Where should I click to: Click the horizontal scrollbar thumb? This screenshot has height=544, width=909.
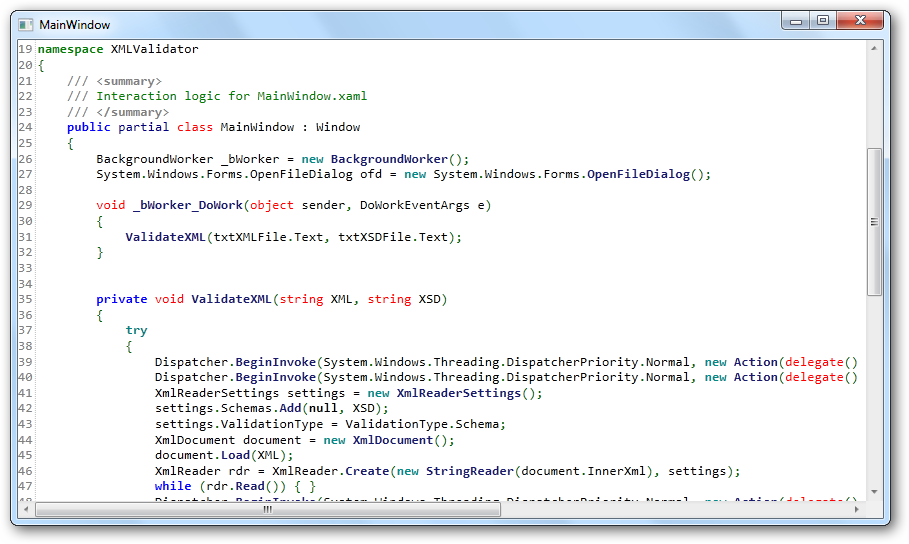tap(268, 510)
